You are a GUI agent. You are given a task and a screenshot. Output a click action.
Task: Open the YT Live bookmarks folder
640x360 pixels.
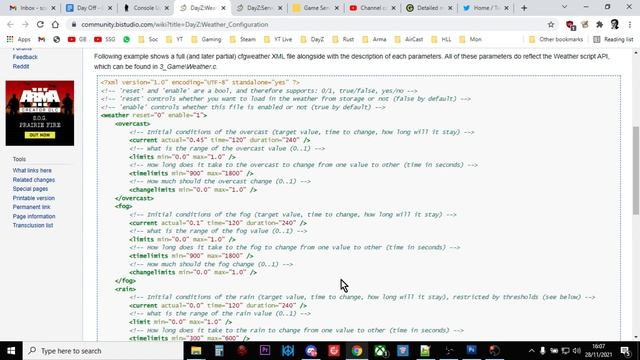(278, 39)
